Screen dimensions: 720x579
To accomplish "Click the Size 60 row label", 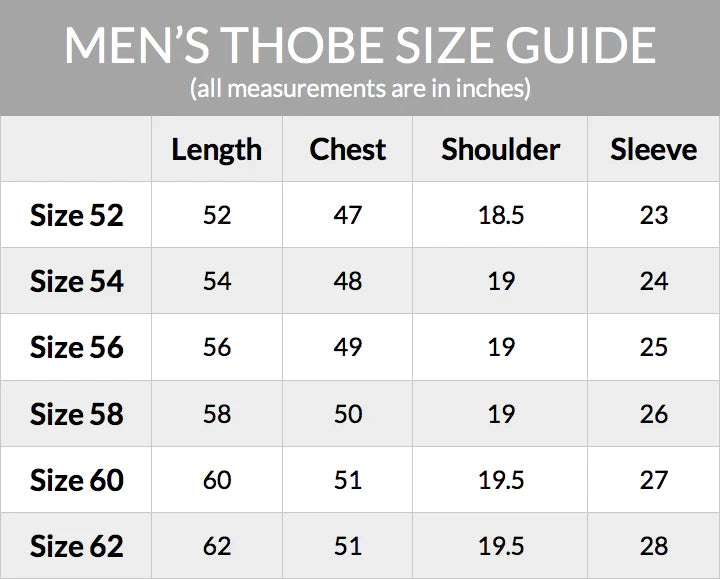I will (77, 480).
